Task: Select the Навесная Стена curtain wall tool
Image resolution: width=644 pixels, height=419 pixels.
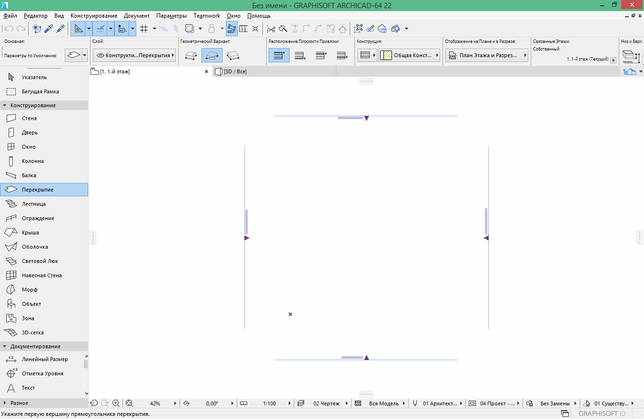Action: tap(44, 275)
